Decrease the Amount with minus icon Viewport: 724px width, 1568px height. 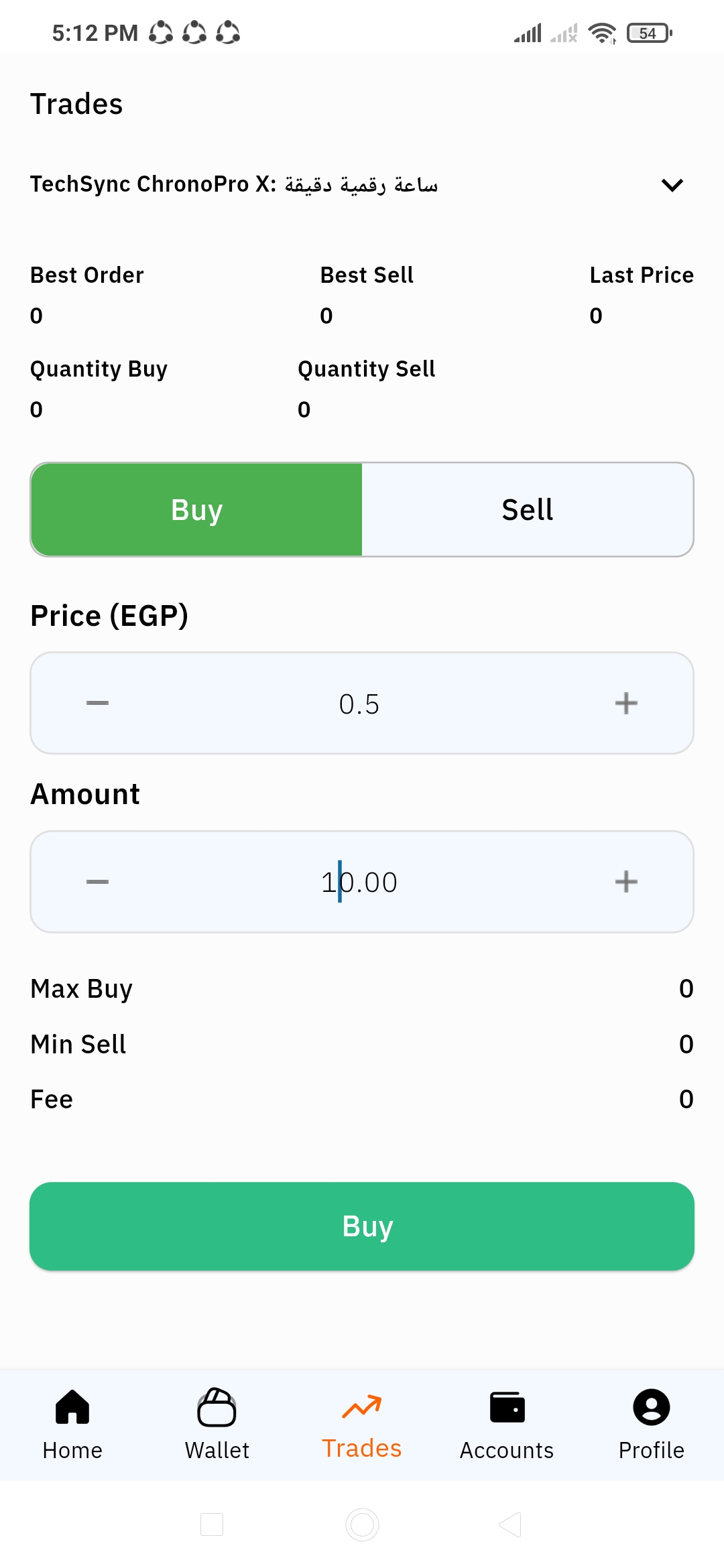(98, 882)
